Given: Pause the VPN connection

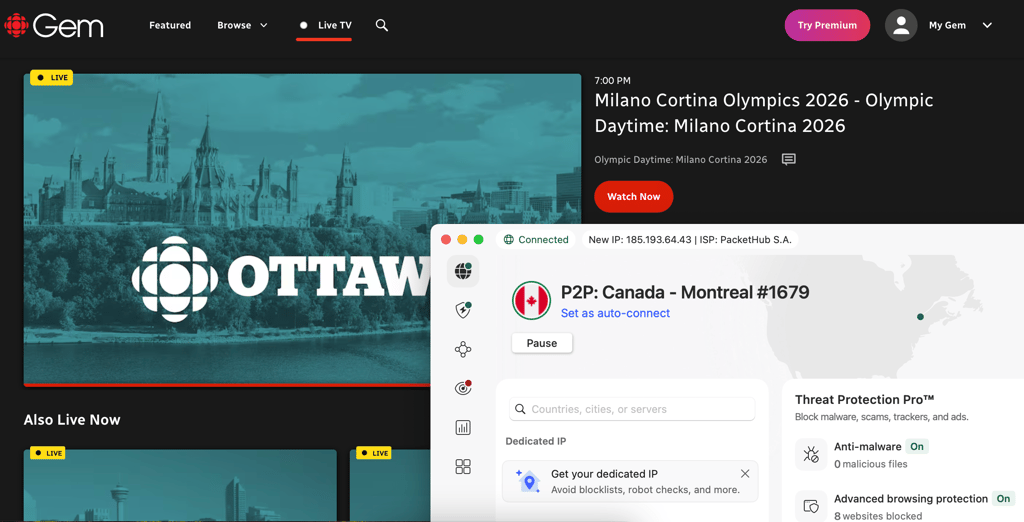Looking at the screenshot, I should (542, 343).
